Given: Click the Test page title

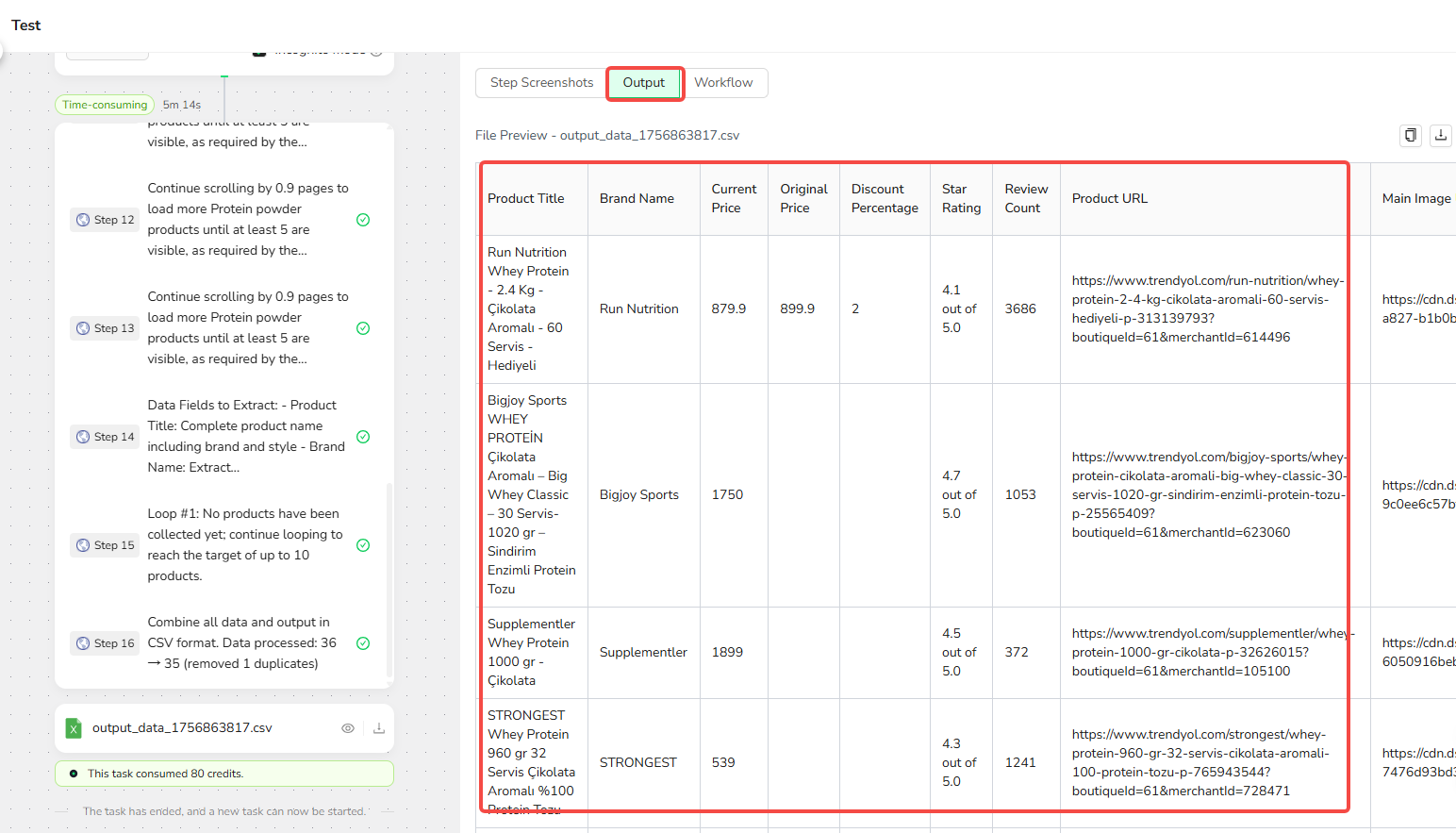Looking at the screenshot, I should pyautogui.click(x=26, y=25).
